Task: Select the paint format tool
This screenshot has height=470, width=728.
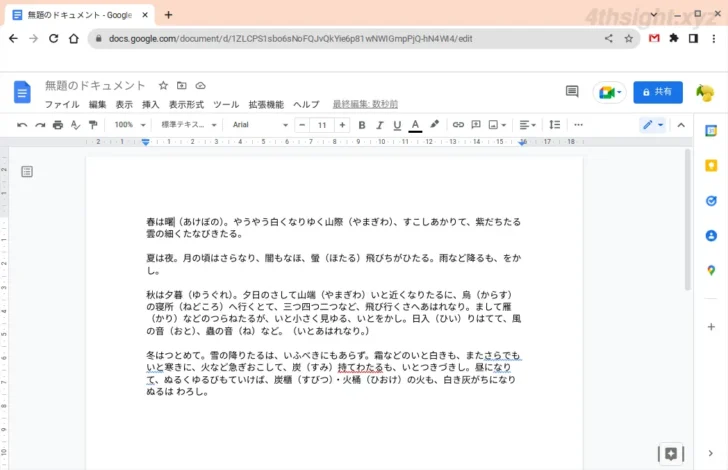Action: coord(93,125)
